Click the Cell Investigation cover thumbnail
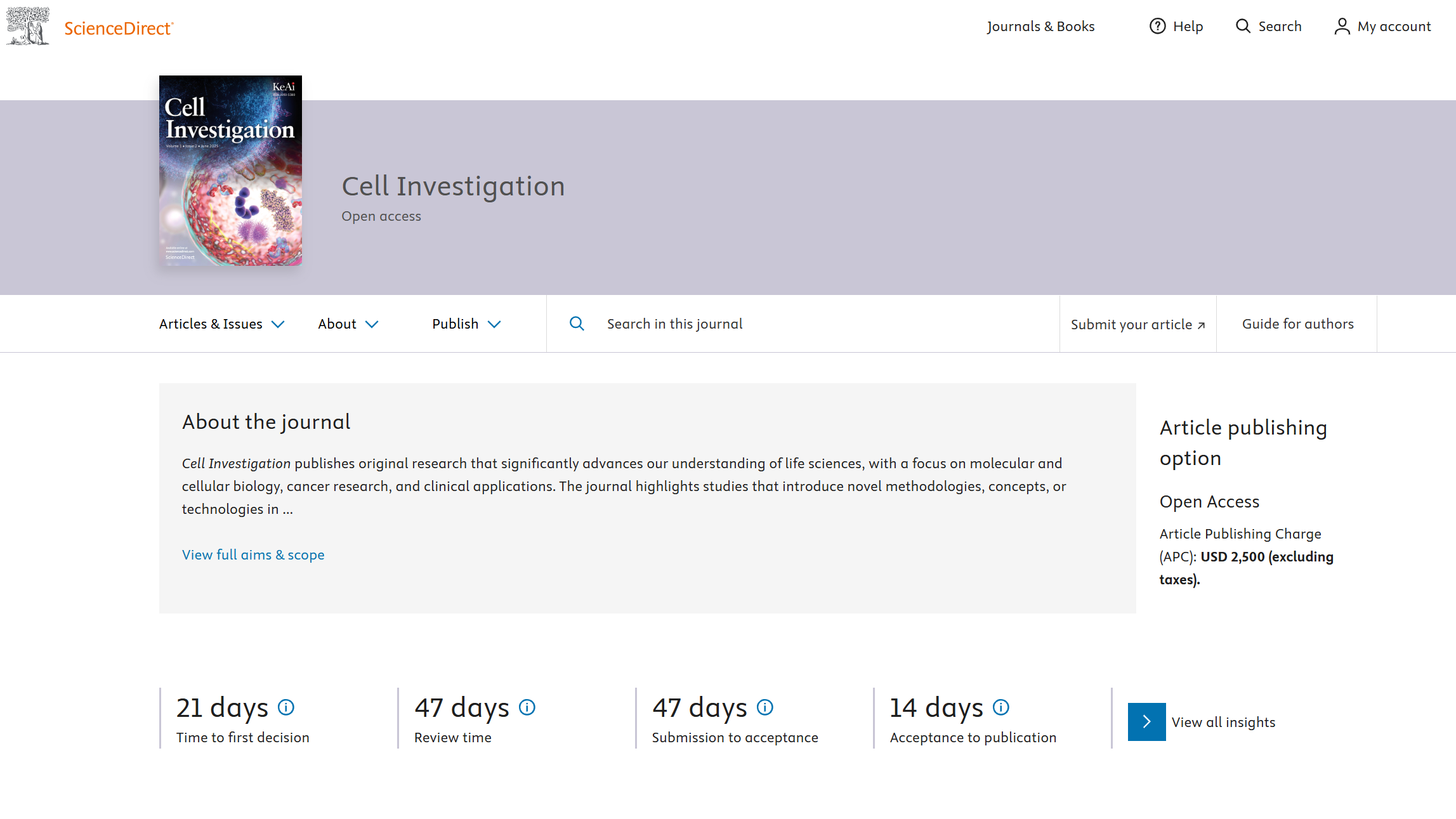Viewport: 1456px width, 819px height. [x=230, y=170]
